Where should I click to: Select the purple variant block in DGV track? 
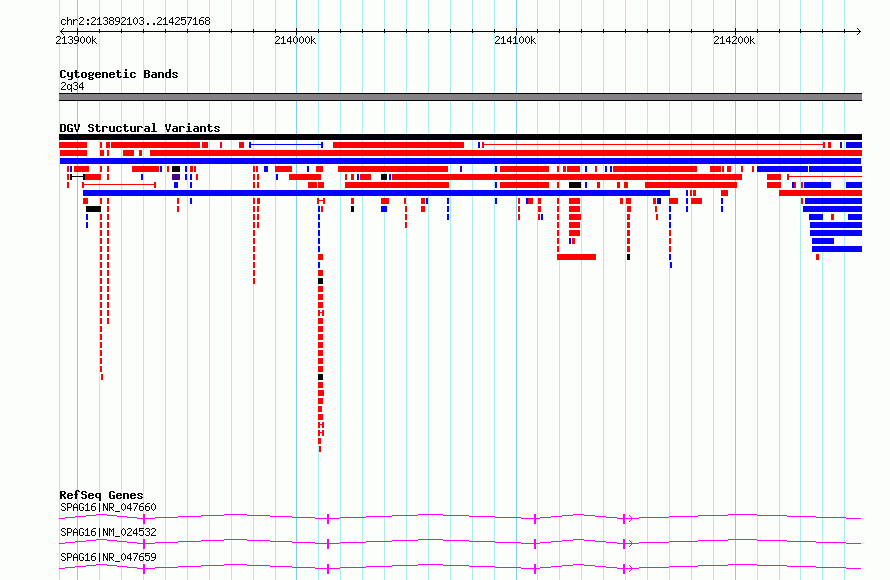click(176, 177)
